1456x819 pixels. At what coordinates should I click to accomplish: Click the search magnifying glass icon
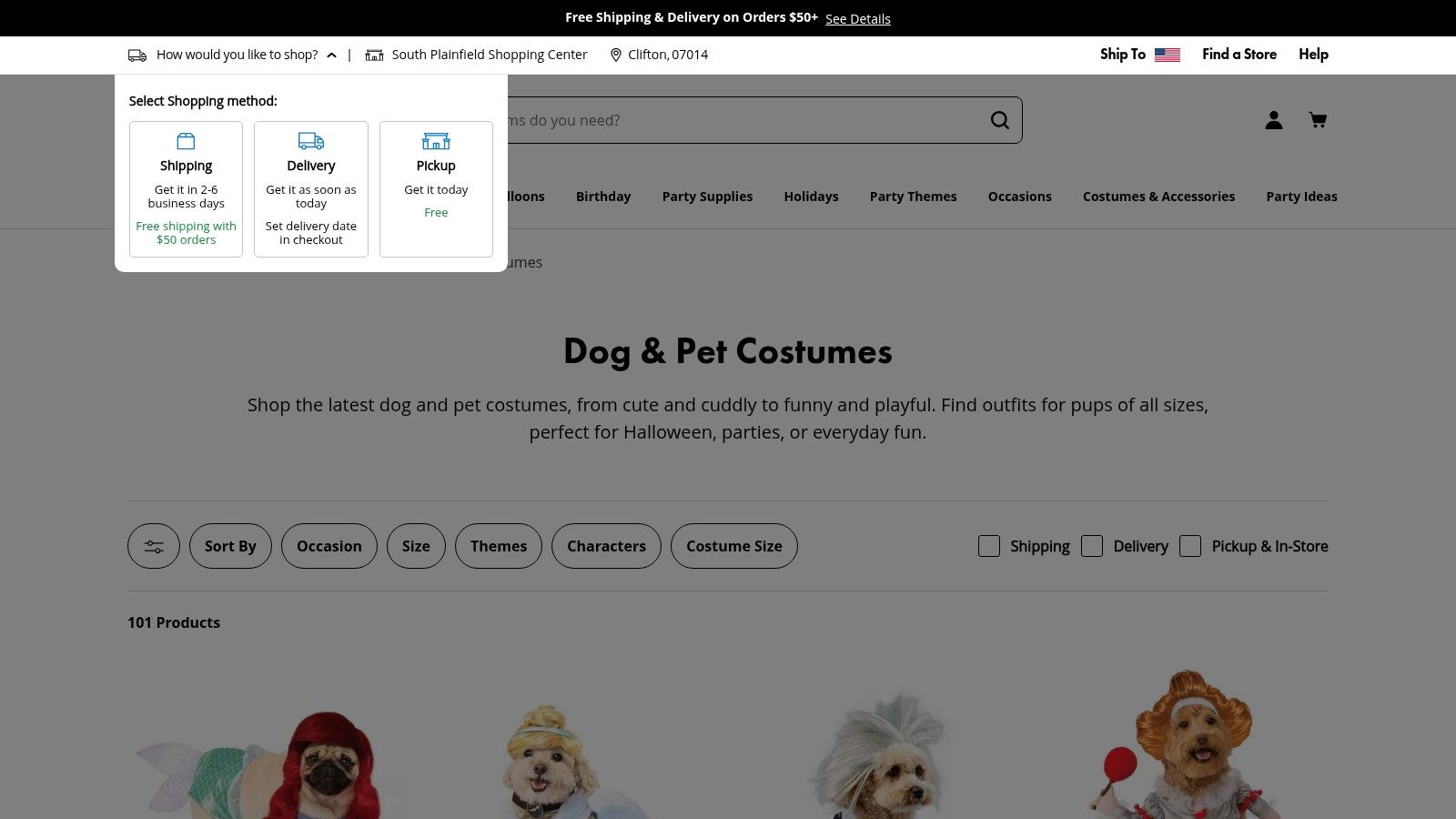pos(999,120)
